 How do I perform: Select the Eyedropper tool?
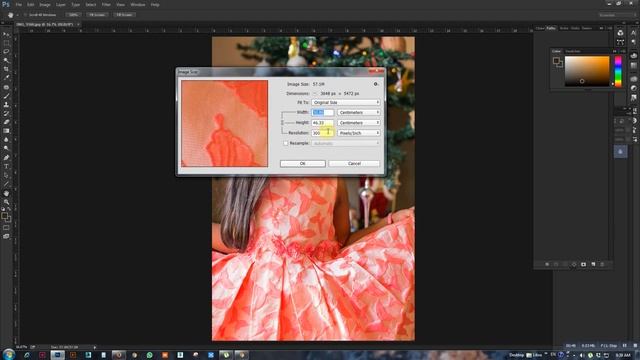pos(6,78)
